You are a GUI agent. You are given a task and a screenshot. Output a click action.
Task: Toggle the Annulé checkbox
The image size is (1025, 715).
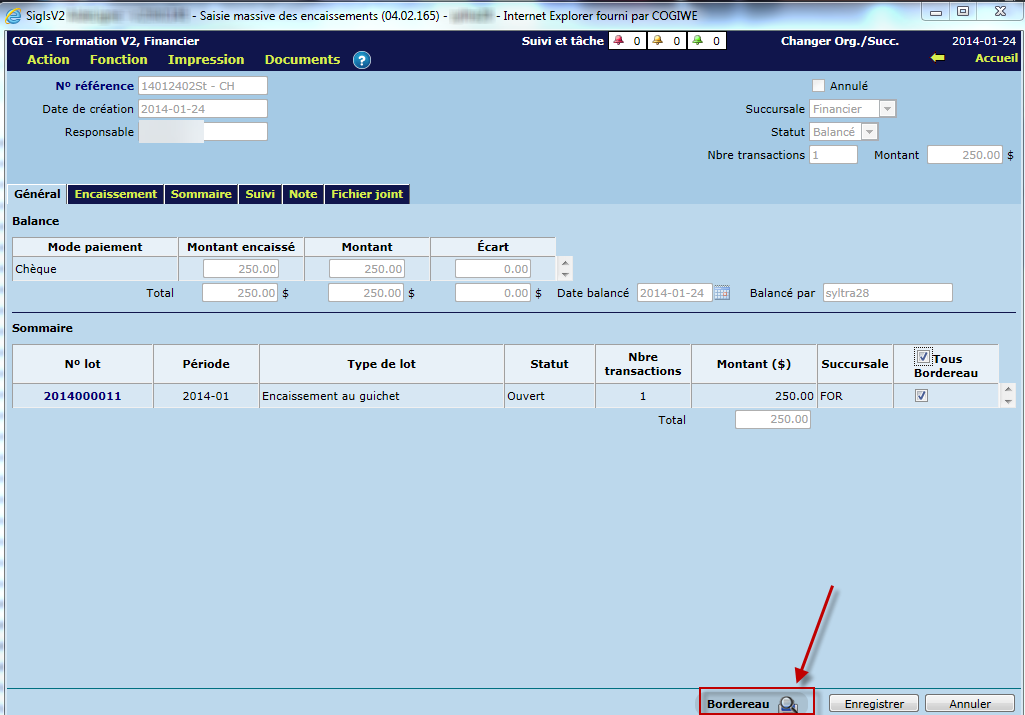coord(819,86)
